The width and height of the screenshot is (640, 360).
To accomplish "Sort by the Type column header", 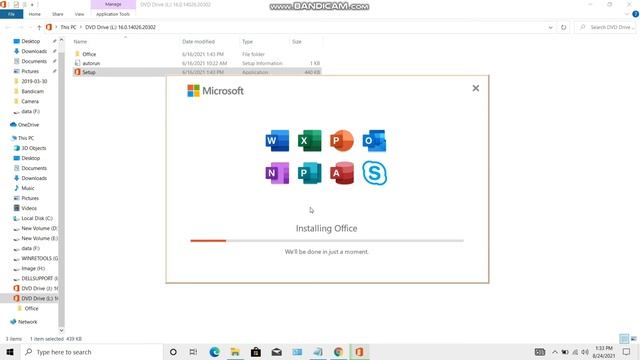I will click(x=247, y=42).
